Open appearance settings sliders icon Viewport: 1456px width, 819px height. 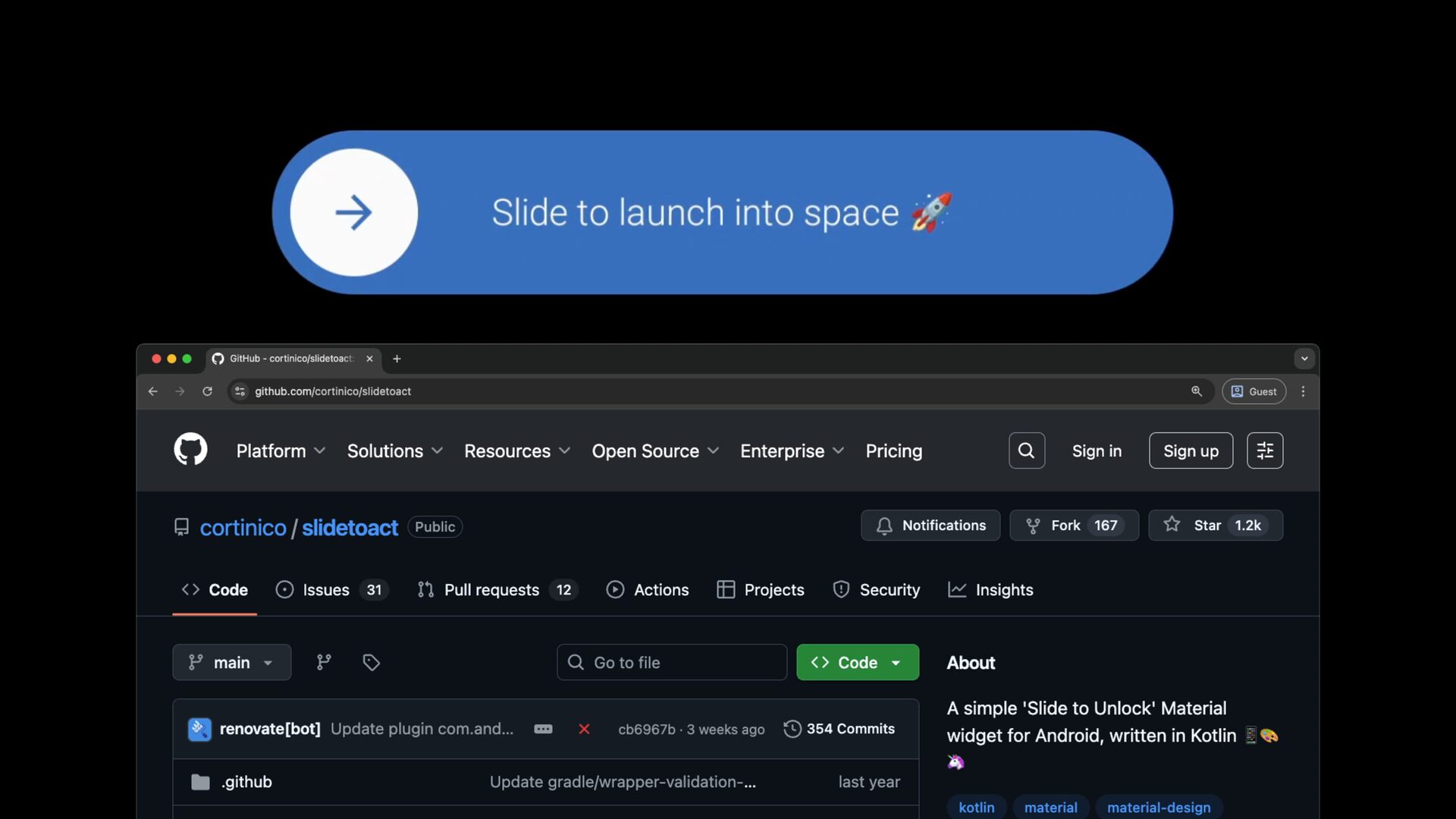(x=1264, y=450)
